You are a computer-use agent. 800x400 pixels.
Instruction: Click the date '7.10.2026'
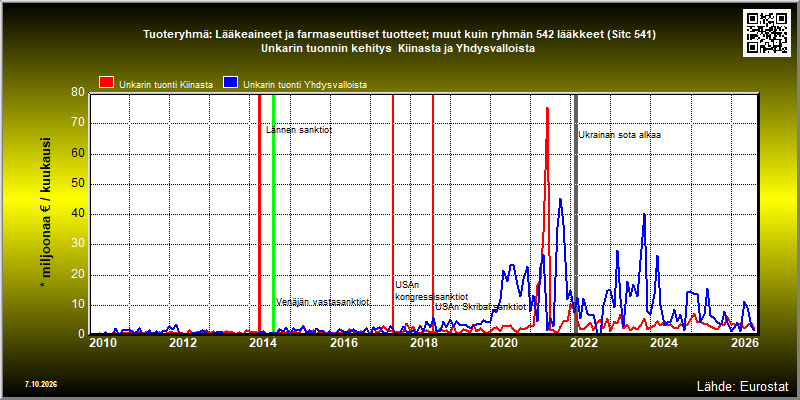click(40, 384)
